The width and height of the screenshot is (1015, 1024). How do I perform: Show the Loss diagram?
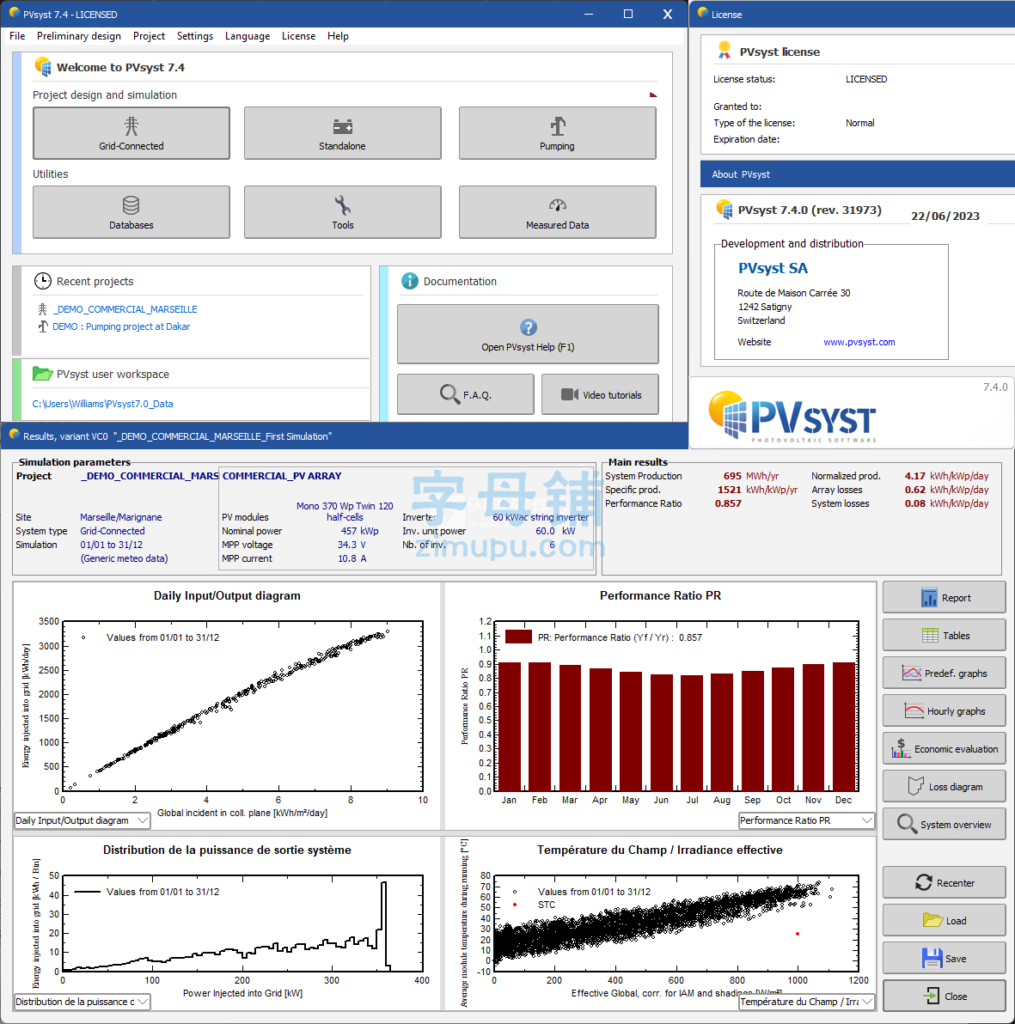(944, 787)
